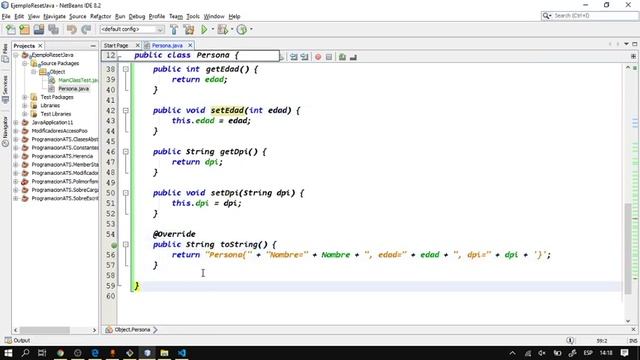Click the Build Project hammer icon
The height and width of the screenshot is (360, 640).
click(174, 29)
